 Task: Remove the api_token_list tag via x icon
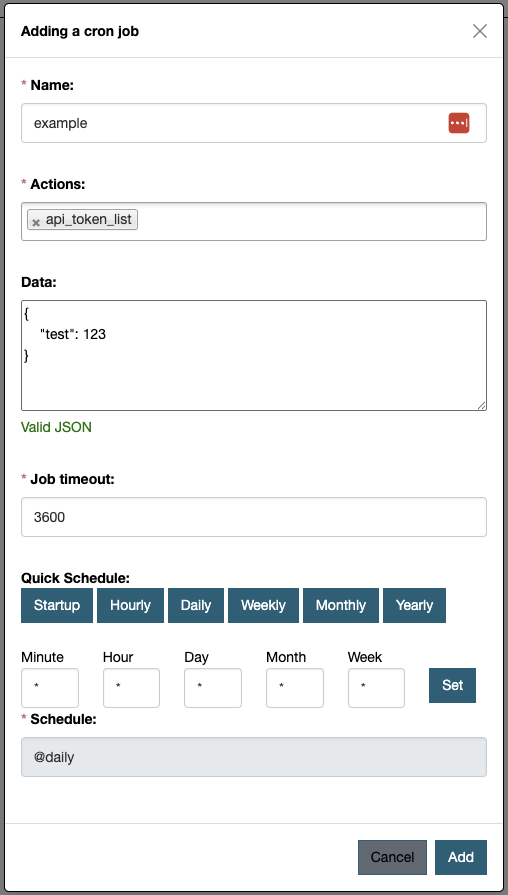pos(36,223)
